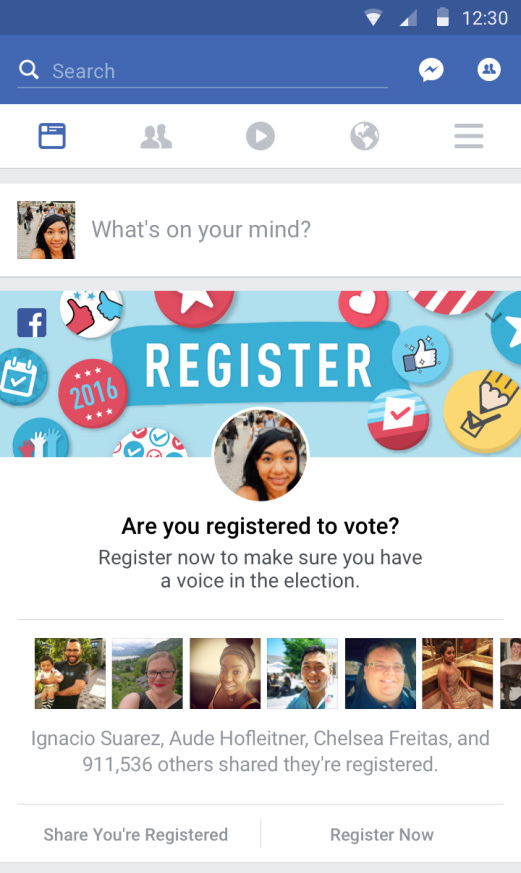
Task: Tap the circular profile picture on banner
Action: click(260, 454)
